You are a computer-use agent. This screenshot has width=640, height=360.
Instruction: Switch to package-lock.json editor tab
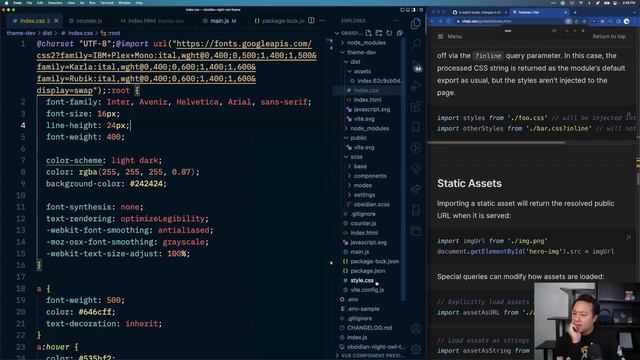(280, 21)
